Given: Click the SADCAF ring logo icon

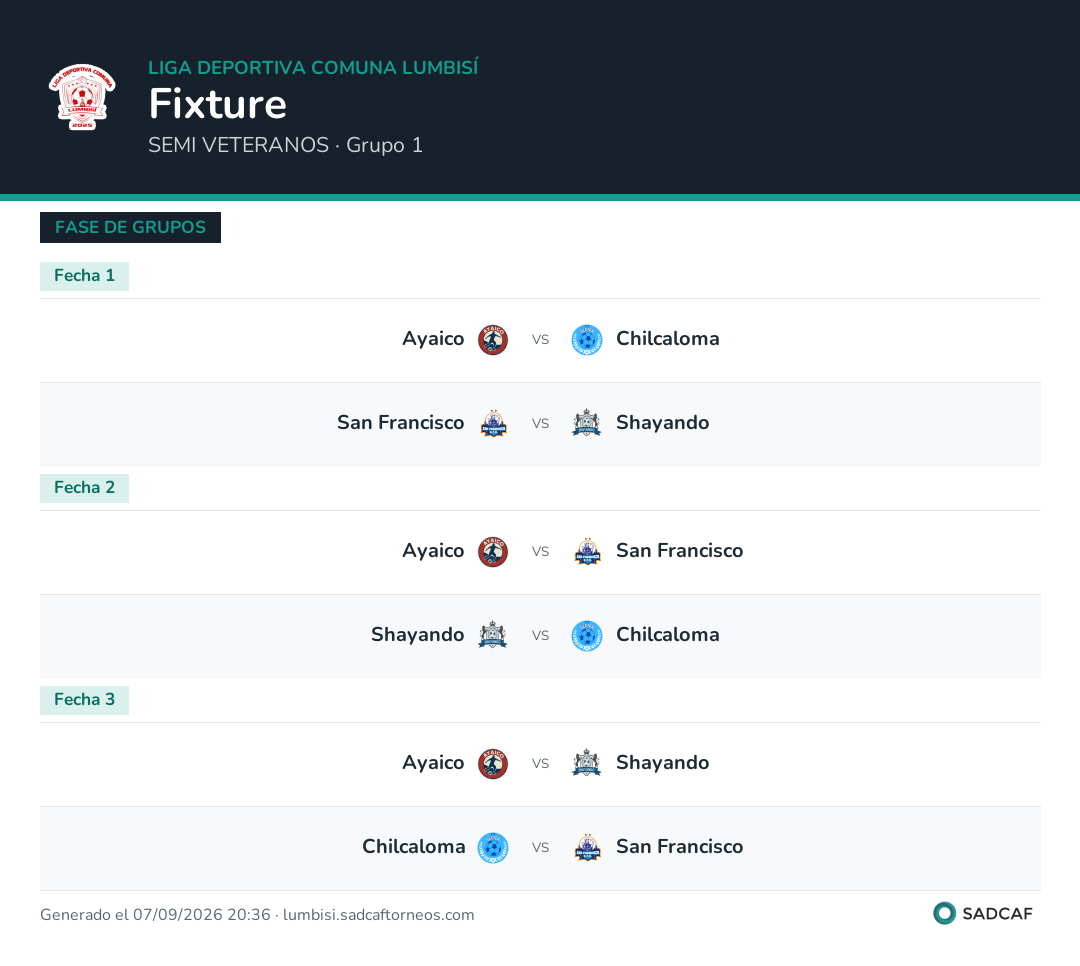Looking at the screenshot, I should pos(944,913).
